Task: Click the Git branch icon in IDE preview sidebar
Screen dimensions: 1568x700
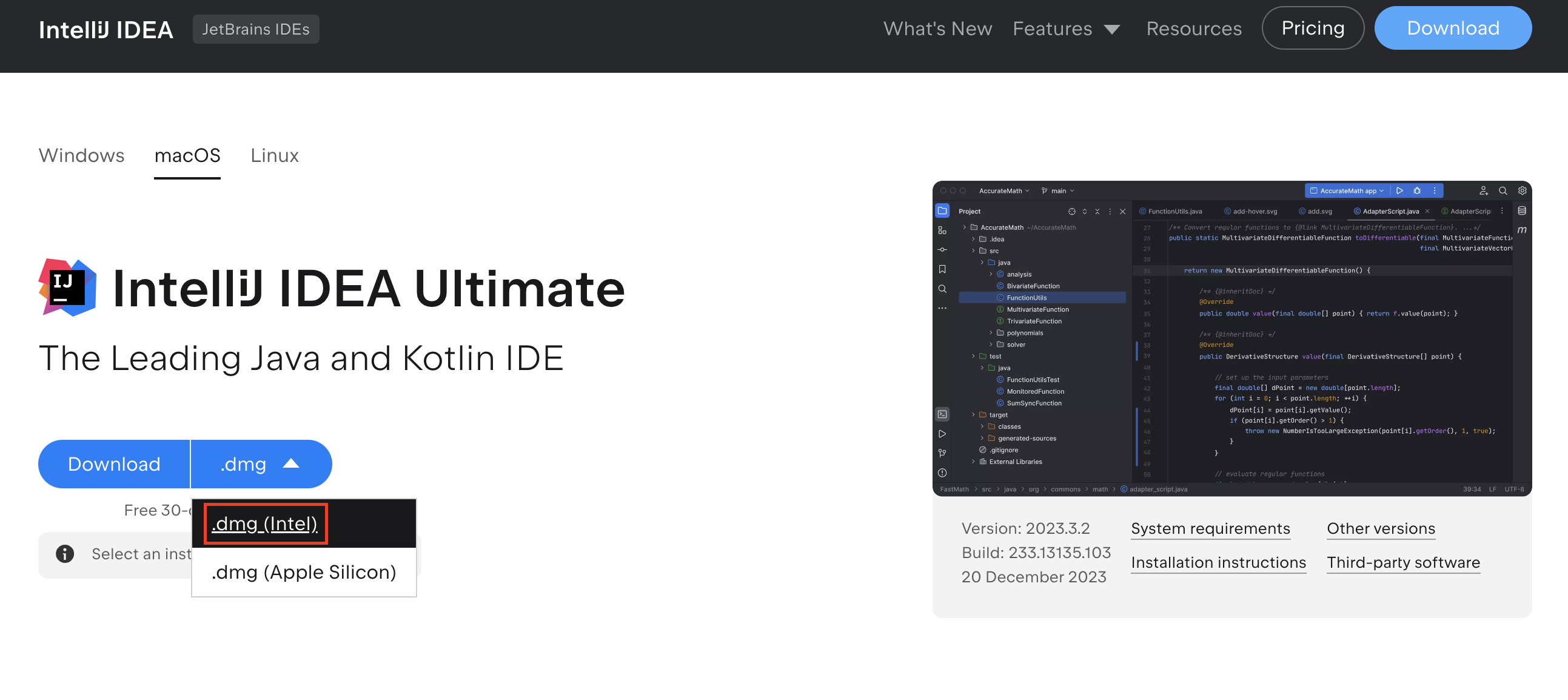Action: click(942, 453)
